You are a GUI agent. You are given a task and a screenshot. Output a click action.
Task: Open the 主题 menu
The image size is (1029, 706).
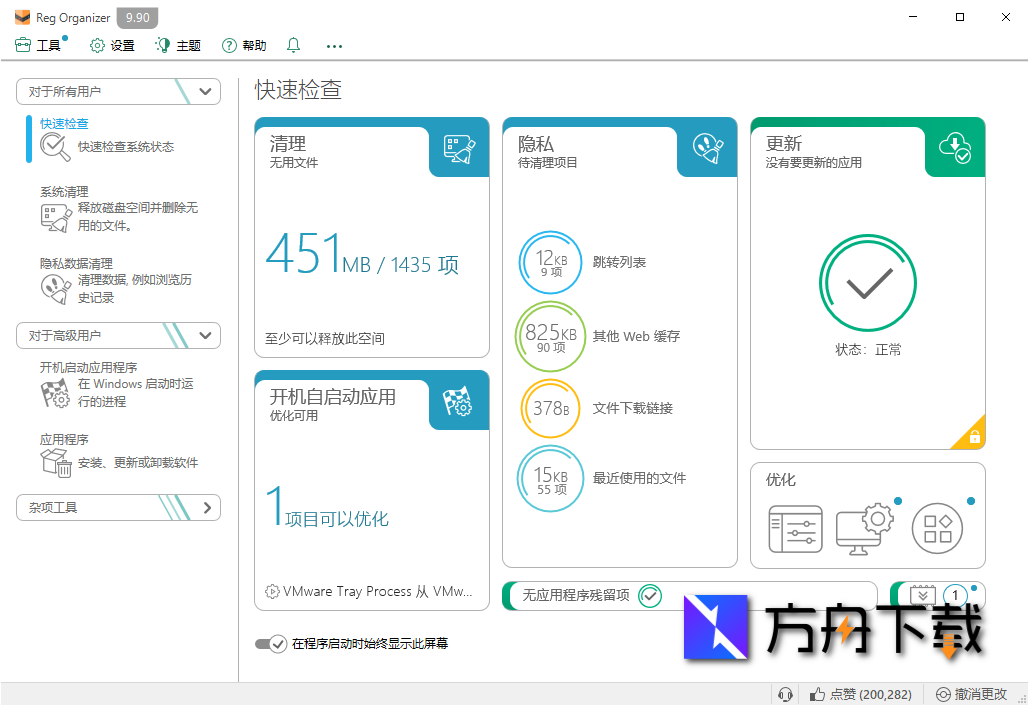point(177,45)
